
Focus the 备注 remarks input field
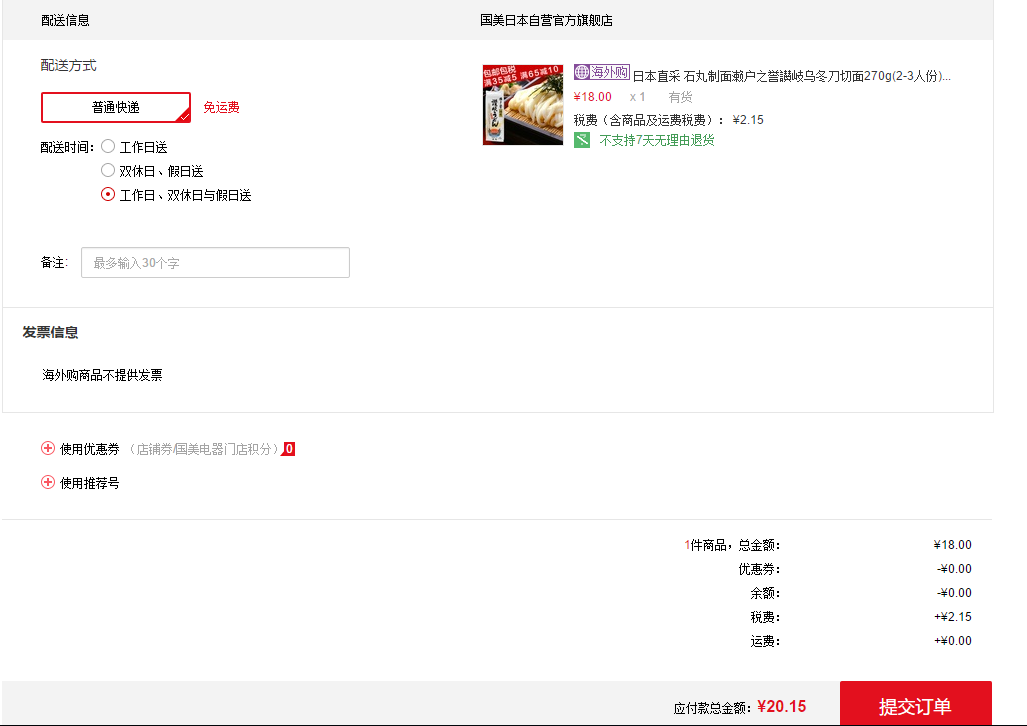(x=215, y=263)
